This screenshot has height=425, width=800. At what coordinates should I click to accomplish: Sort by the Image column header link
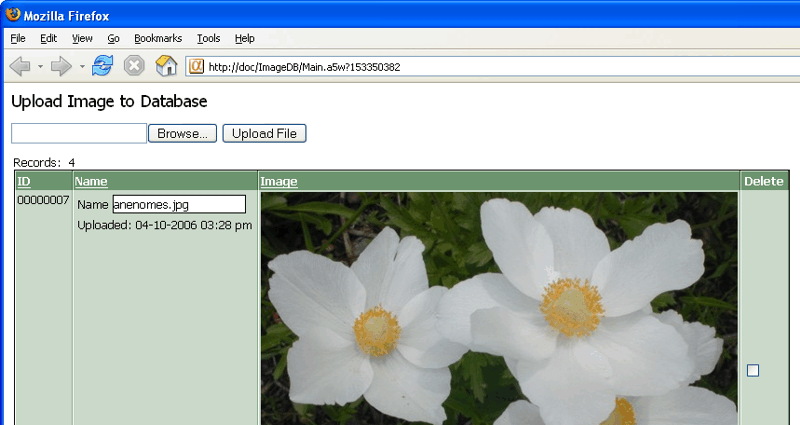pos(279,181)
